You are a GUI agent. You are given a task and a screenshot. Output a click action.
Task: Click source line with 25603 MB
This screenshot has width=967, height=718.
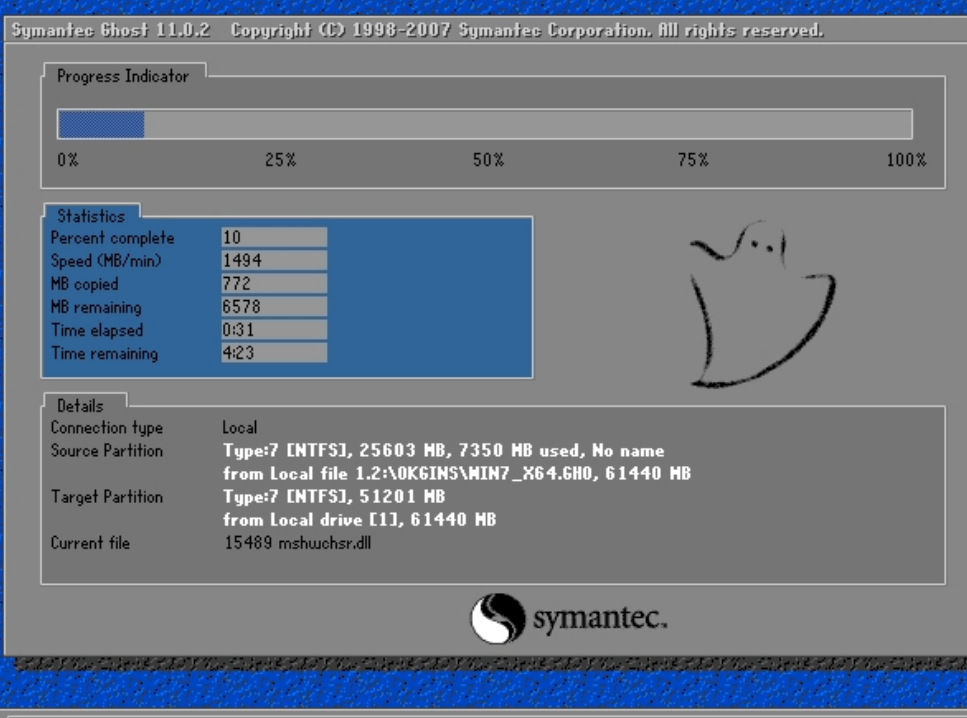(x=443, y=451)
